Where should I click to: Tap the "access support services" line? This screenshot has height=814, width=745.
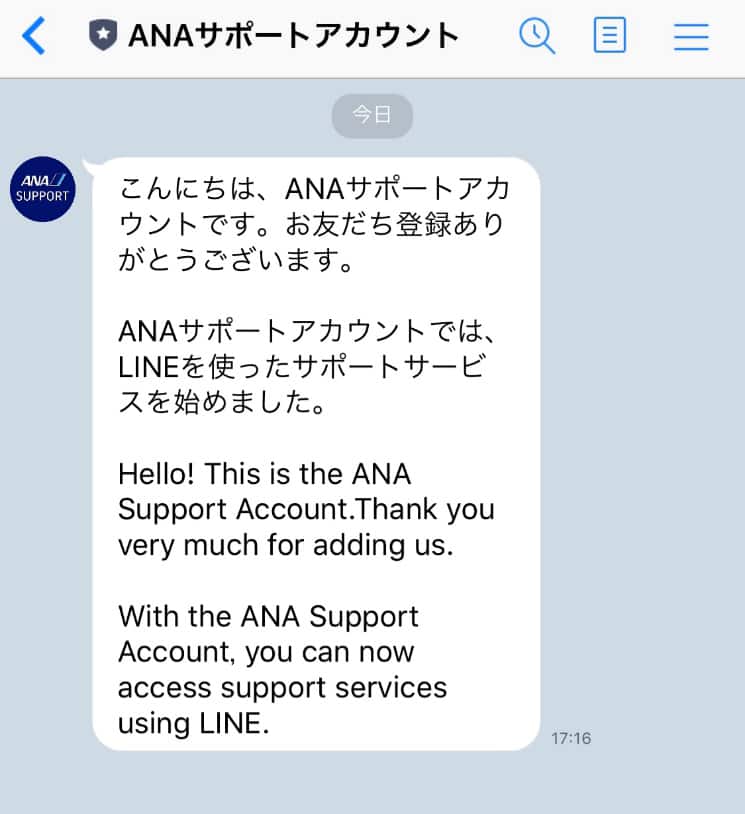pyautogui.click(x=282, y=688)
